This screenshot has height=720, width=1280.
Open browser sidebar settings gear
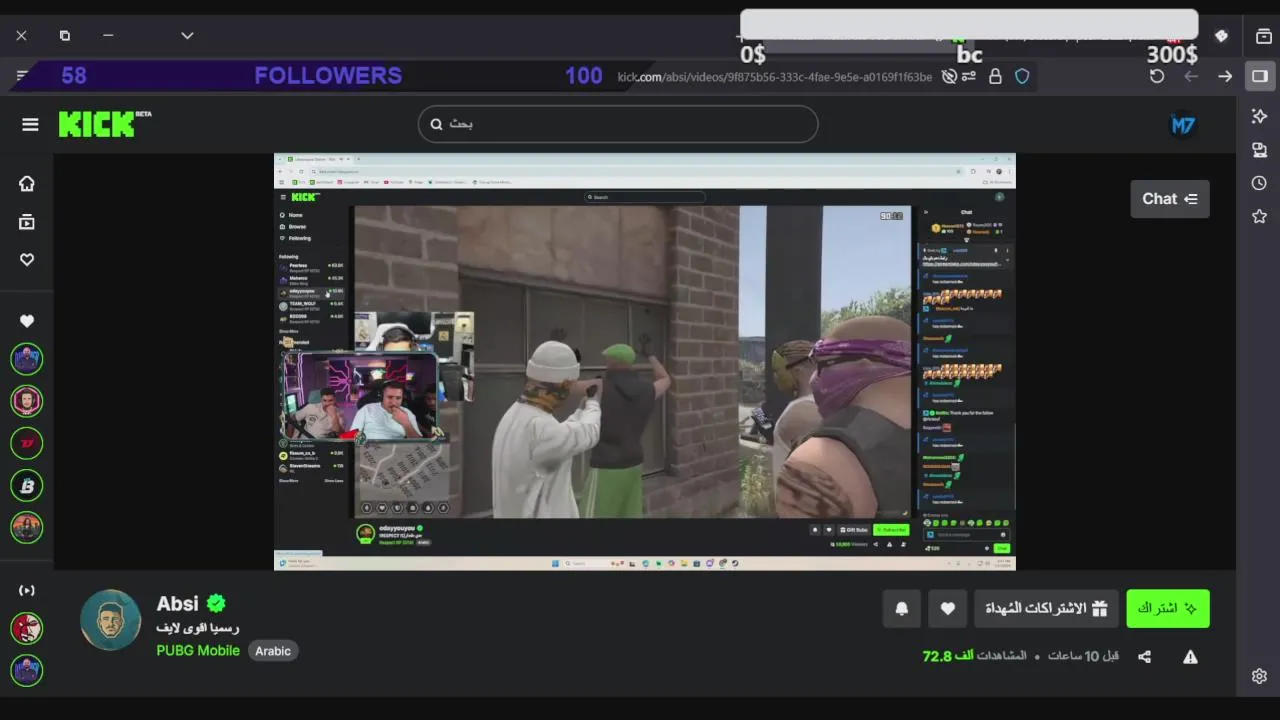point(1260,676)
